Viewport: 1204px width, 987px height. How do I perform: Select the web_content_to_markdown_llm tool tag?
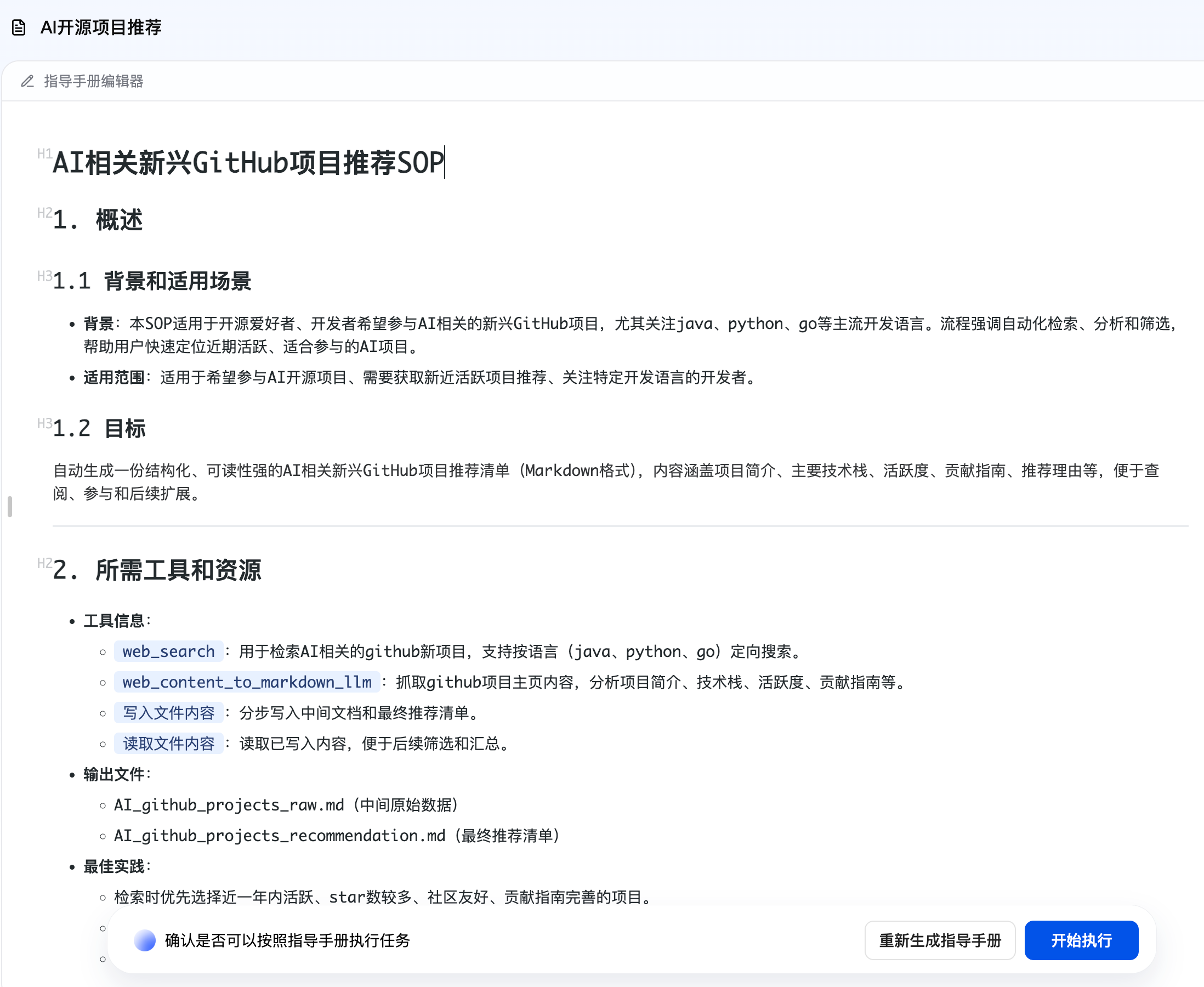click(x=247, y=682)
